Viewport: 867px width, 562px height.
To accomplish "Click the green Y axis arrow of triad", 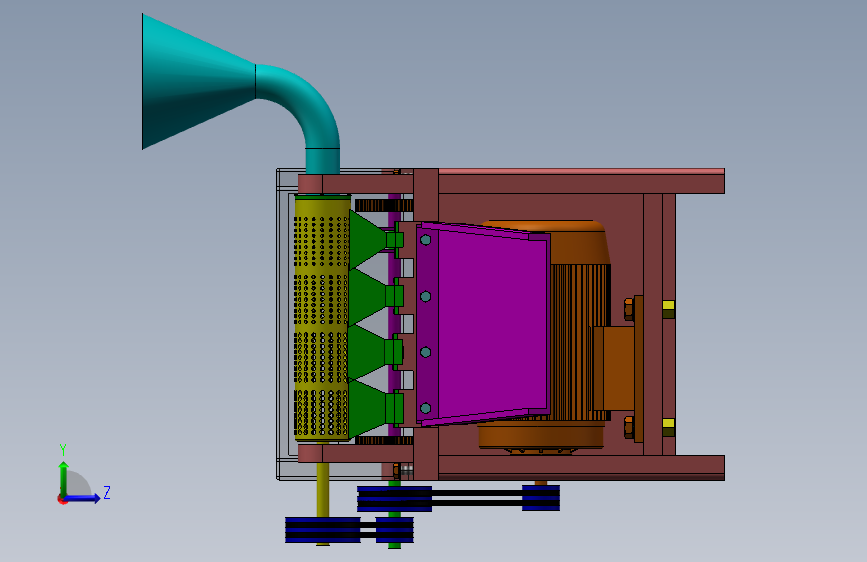I will click(x=64, y=478).
